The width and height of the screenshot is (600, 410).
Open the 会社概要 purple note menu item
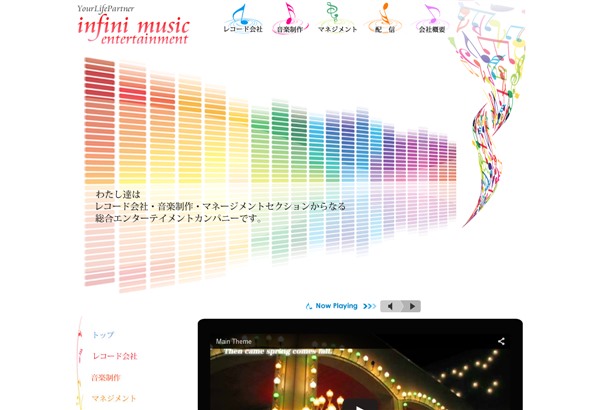tap(432, 19)
